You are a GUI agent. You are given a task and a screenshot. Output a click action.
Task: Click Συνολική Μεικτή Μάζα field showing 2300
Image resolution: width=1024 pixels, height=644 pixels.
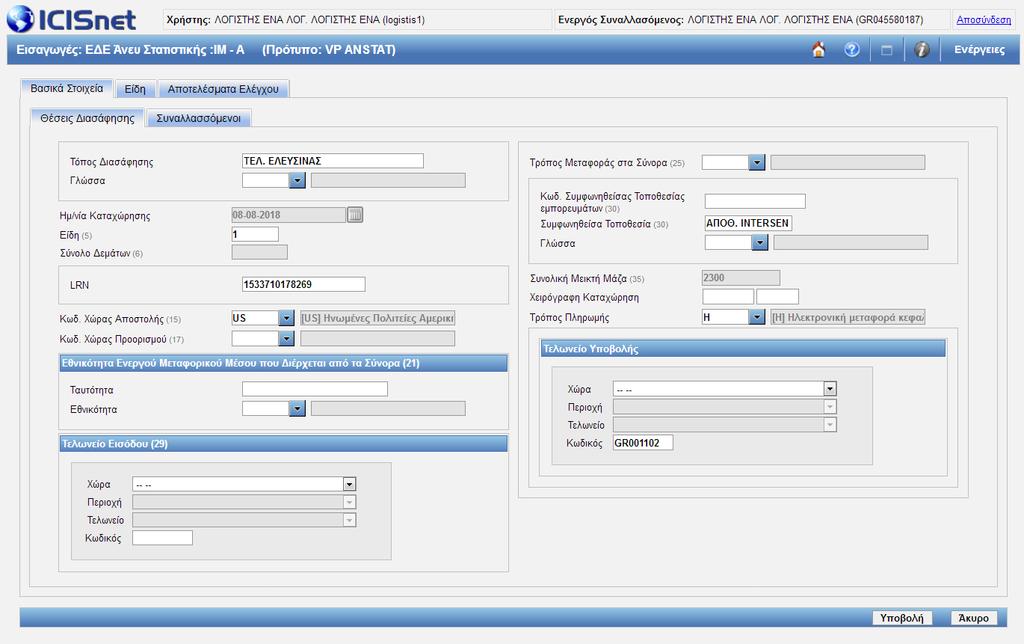click(741, 278)
